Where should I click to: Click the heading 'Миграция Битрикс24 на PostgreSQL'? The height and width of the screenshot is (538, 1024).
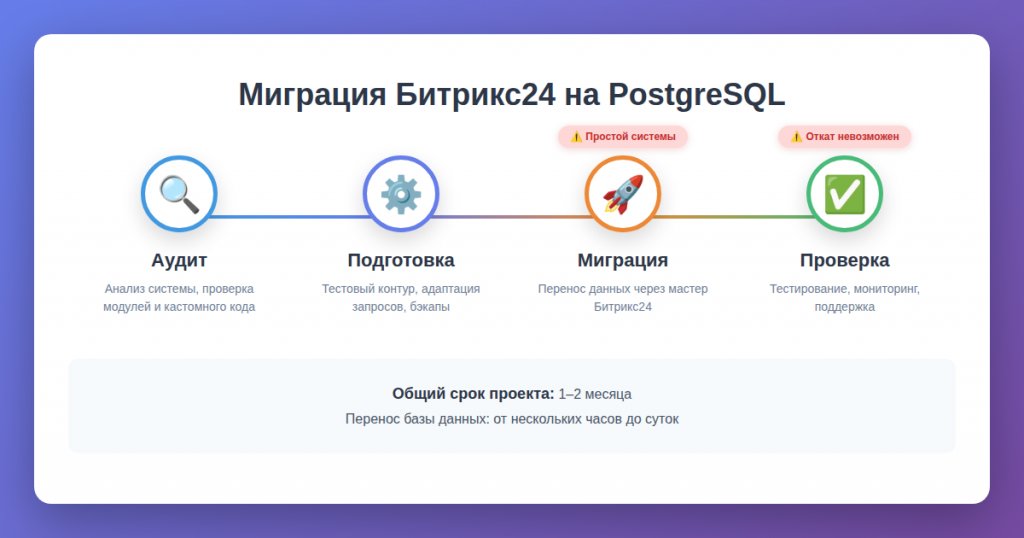[x=512, y=95]
